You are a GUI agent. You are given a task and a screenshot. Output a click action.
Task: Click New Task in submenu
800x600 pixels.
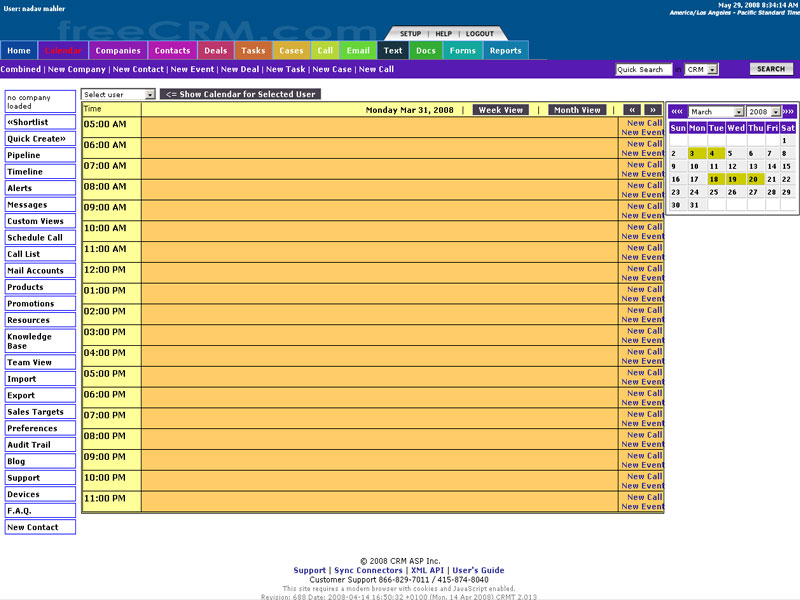(286, 69)
